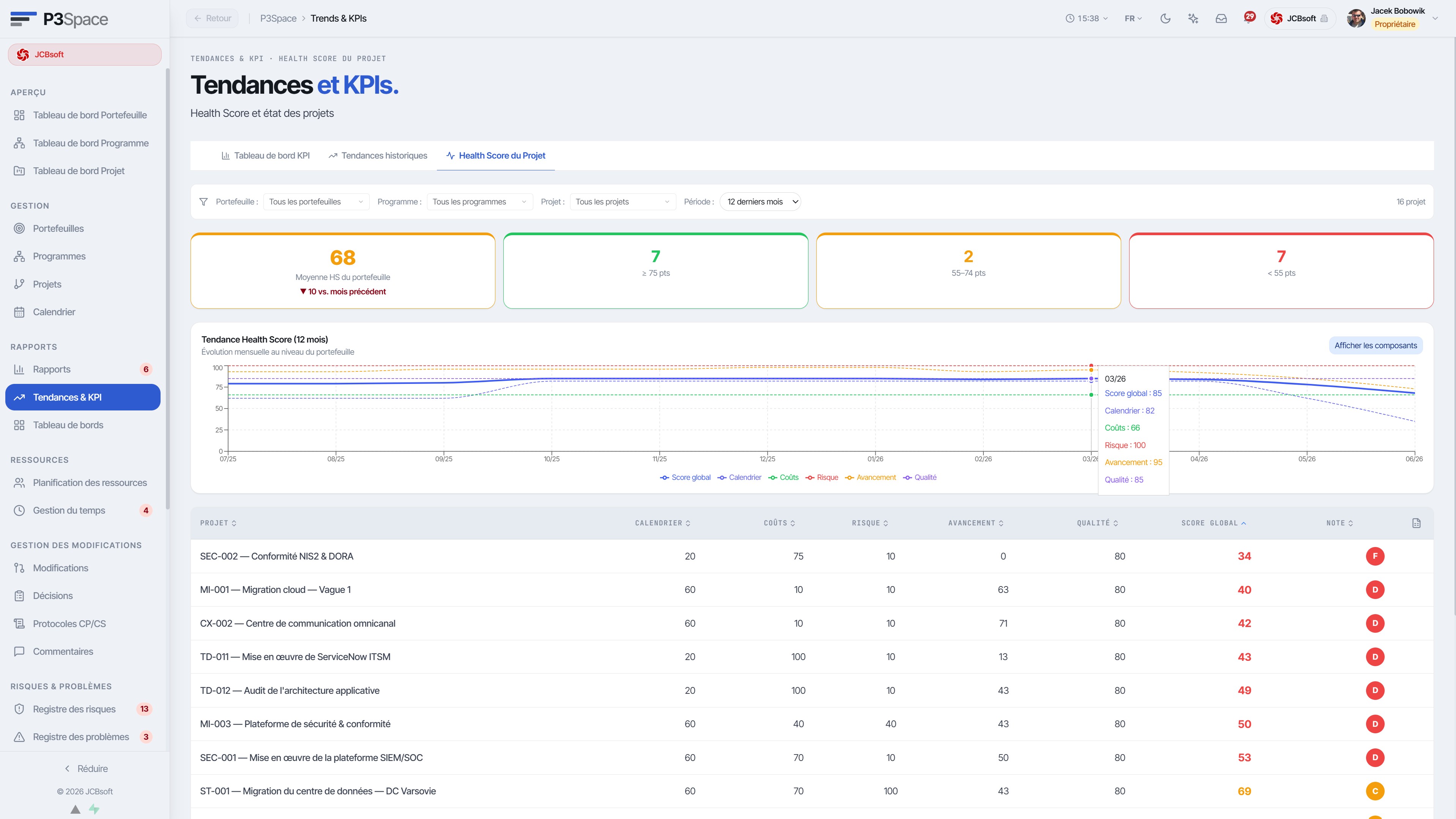The width and height of the screenshot is (1456, 819).
Task: Select Health Score du Projet tab
Action: coord(496,156)
